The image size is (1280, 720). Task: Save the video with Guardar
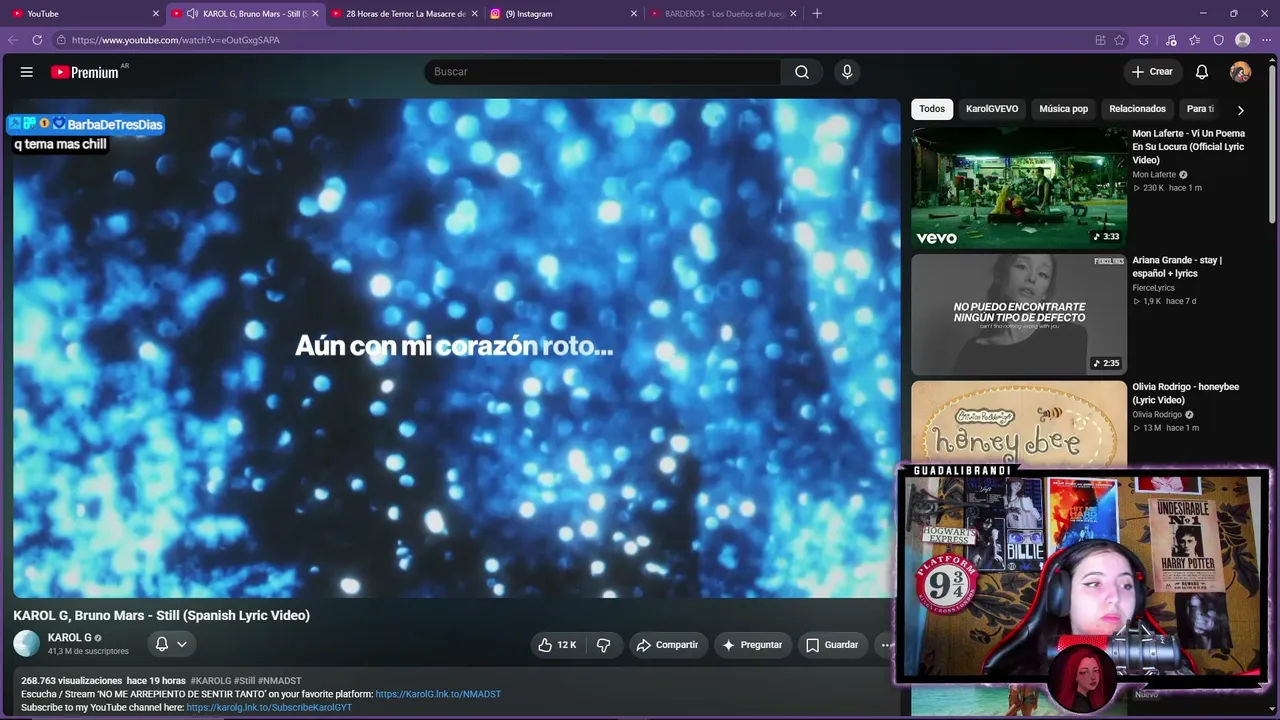(x=832, y=645)
